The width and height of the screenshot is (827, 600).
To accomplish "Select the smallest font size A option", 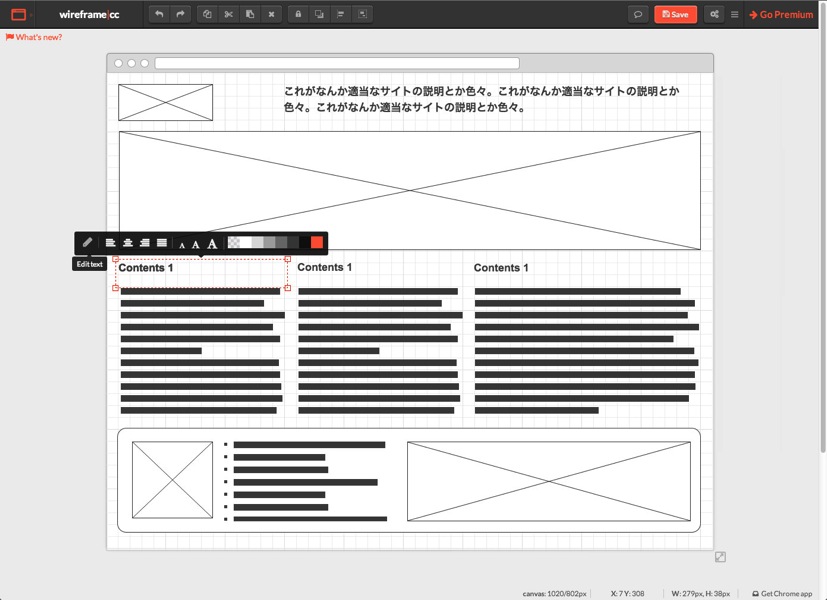I will (180, 243).
